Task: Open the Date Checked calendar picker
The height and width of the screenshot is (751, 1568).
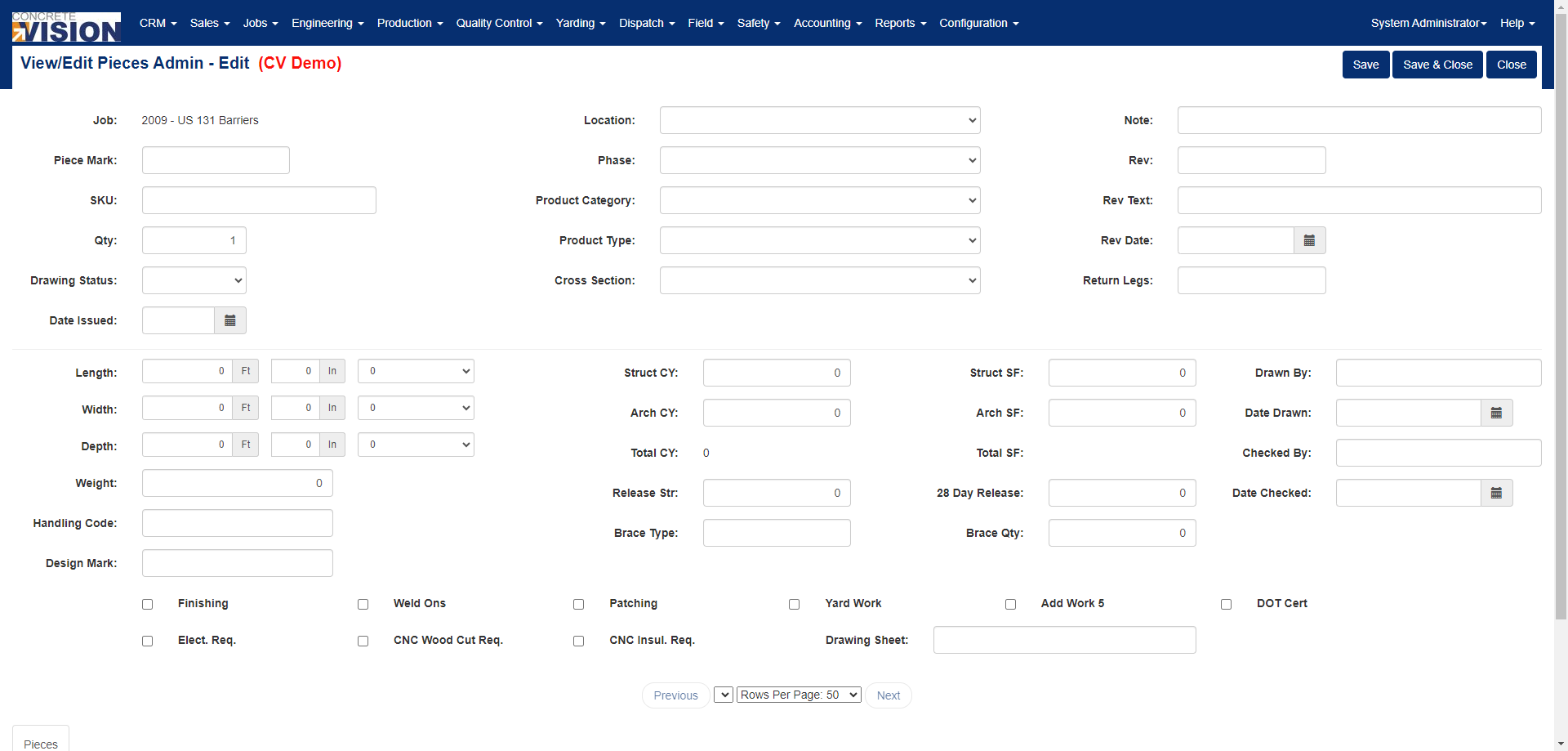Action: coord(1496,493)
